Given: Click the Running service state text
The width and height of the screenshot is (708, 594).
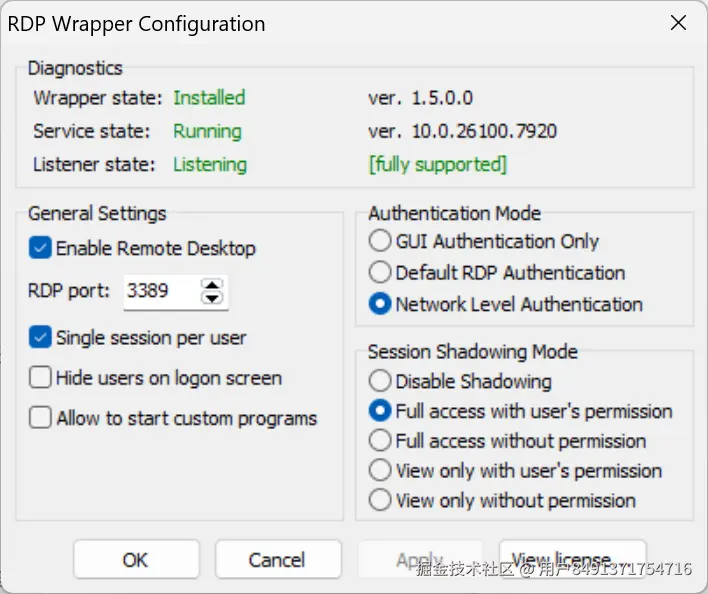Looking at the screenshot, I should [x=207, y=131].
